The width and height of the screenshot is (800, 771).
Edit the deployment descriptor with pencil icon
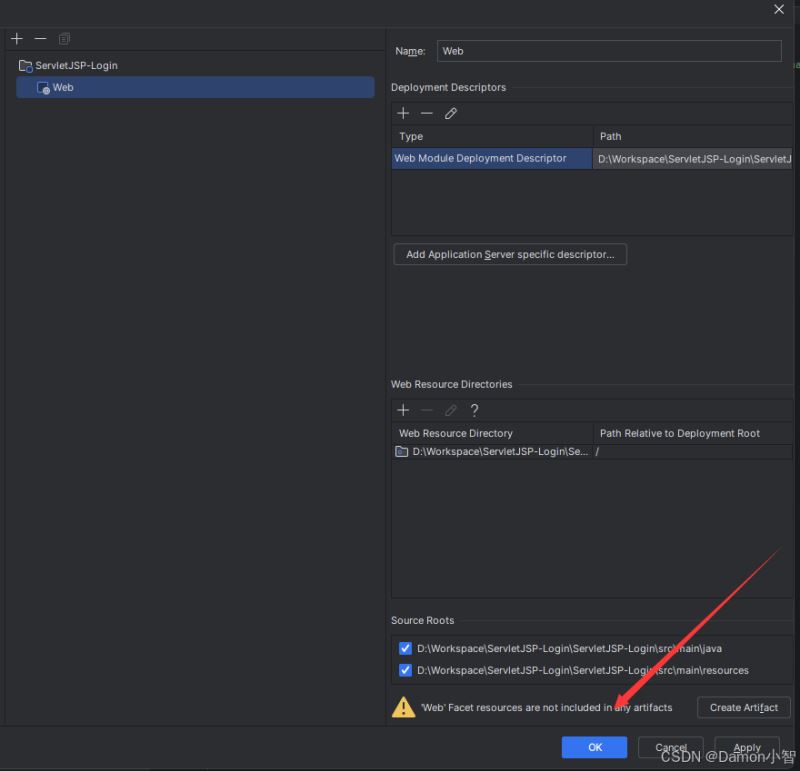(451, 113)
